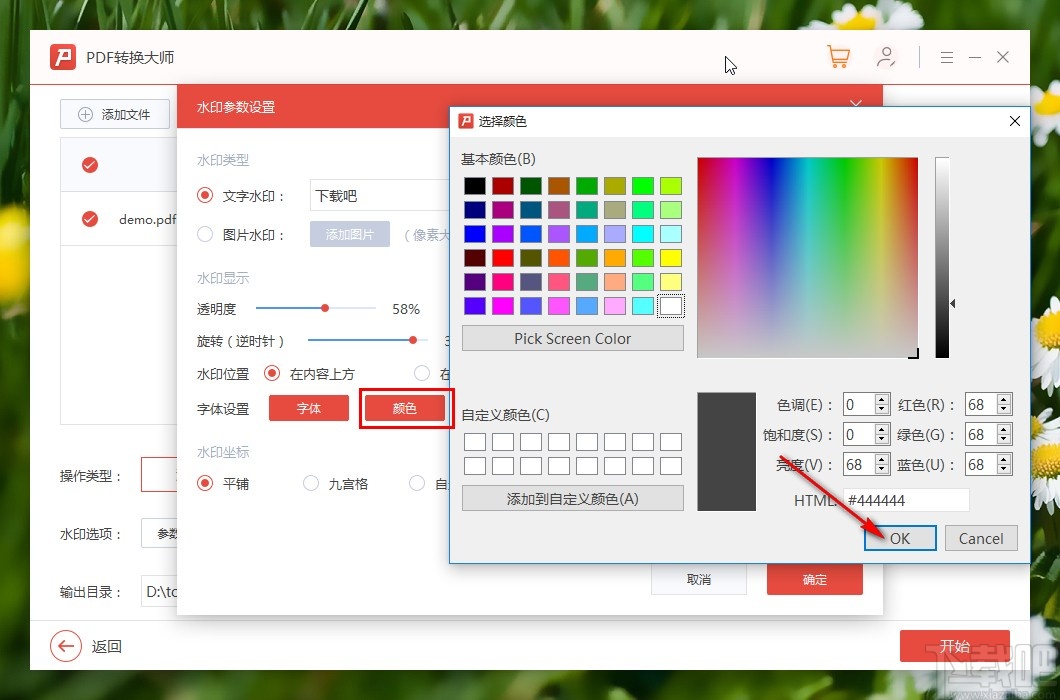Open the hamburger menu icon
1060x700 pixels.
[x=946, y=57]
